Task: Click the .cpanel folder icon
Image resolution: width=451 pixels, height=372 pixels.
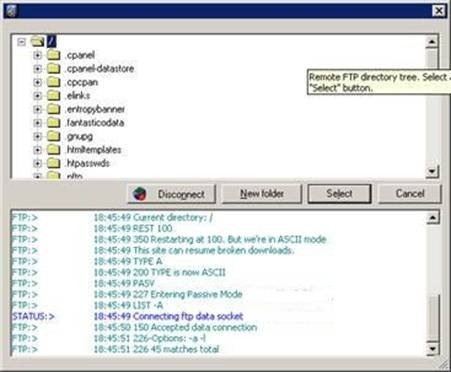Action: [x=53, y=55]
